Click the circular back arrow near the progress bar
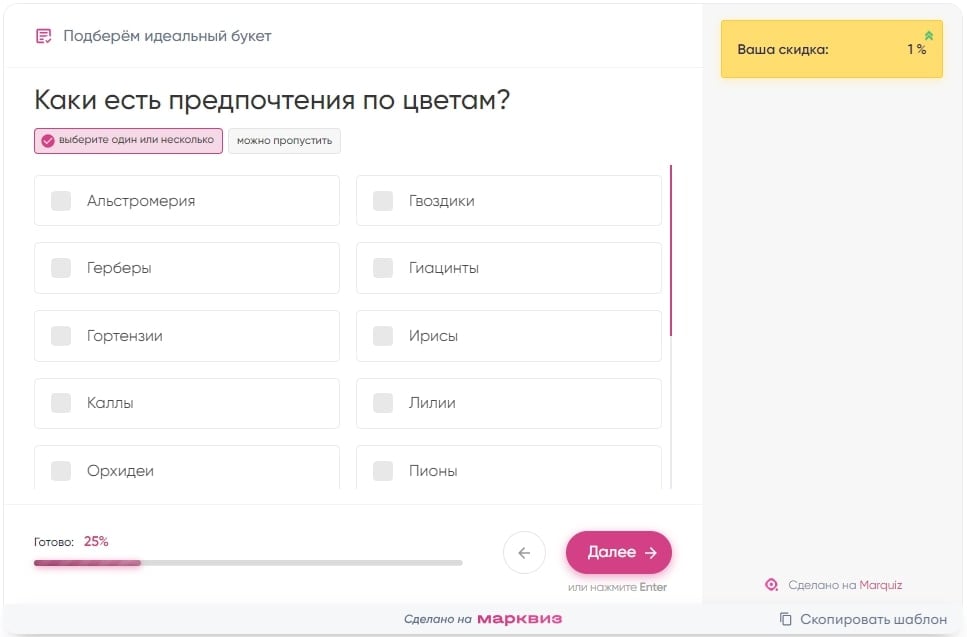The height and width of the screenshot is (637, 967). coord(524,552)
